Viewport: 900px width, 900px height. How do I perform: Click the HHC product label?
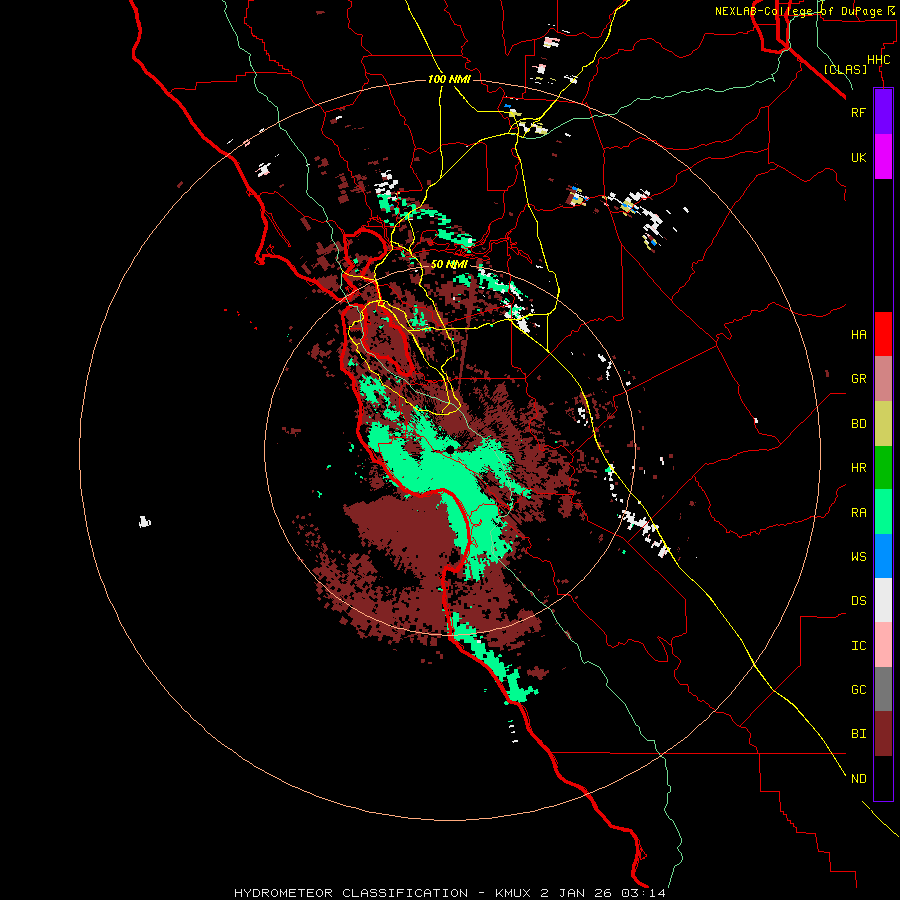click(879, 60)
